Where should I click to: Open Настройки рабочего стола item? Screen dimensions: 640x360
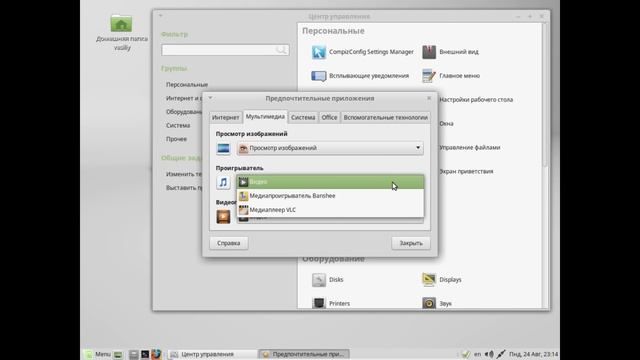[x=476, y=100]
